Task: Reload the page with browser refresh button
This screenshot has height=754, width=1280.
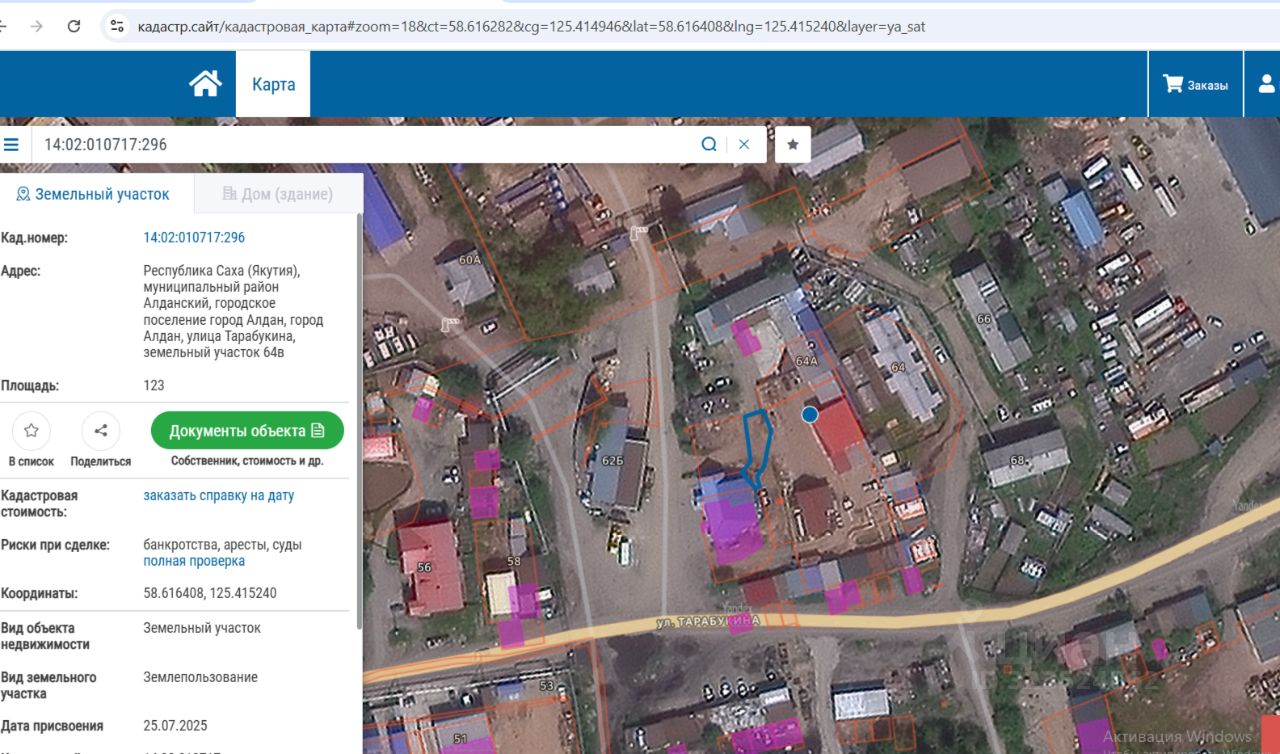Action: pos(74,27)
